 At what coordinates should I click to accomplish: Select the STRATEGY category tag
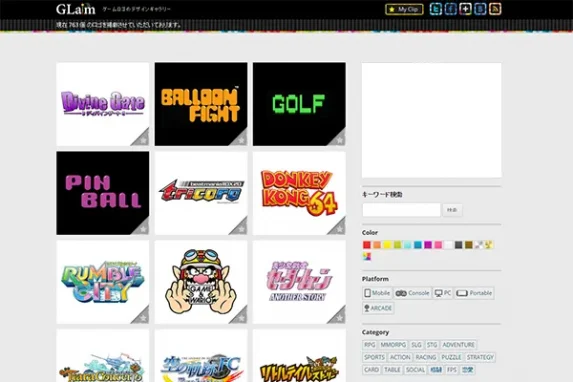pos(480,357)
